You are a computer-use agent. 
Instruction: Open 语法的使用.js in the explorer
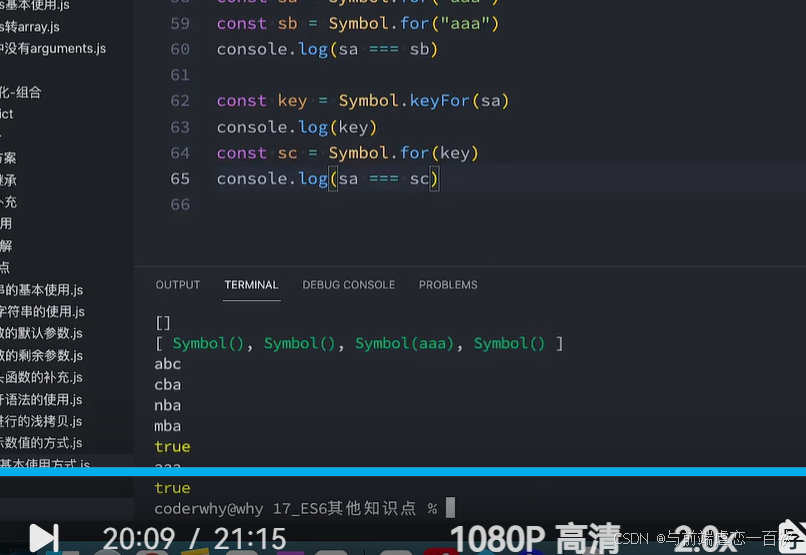42,399
